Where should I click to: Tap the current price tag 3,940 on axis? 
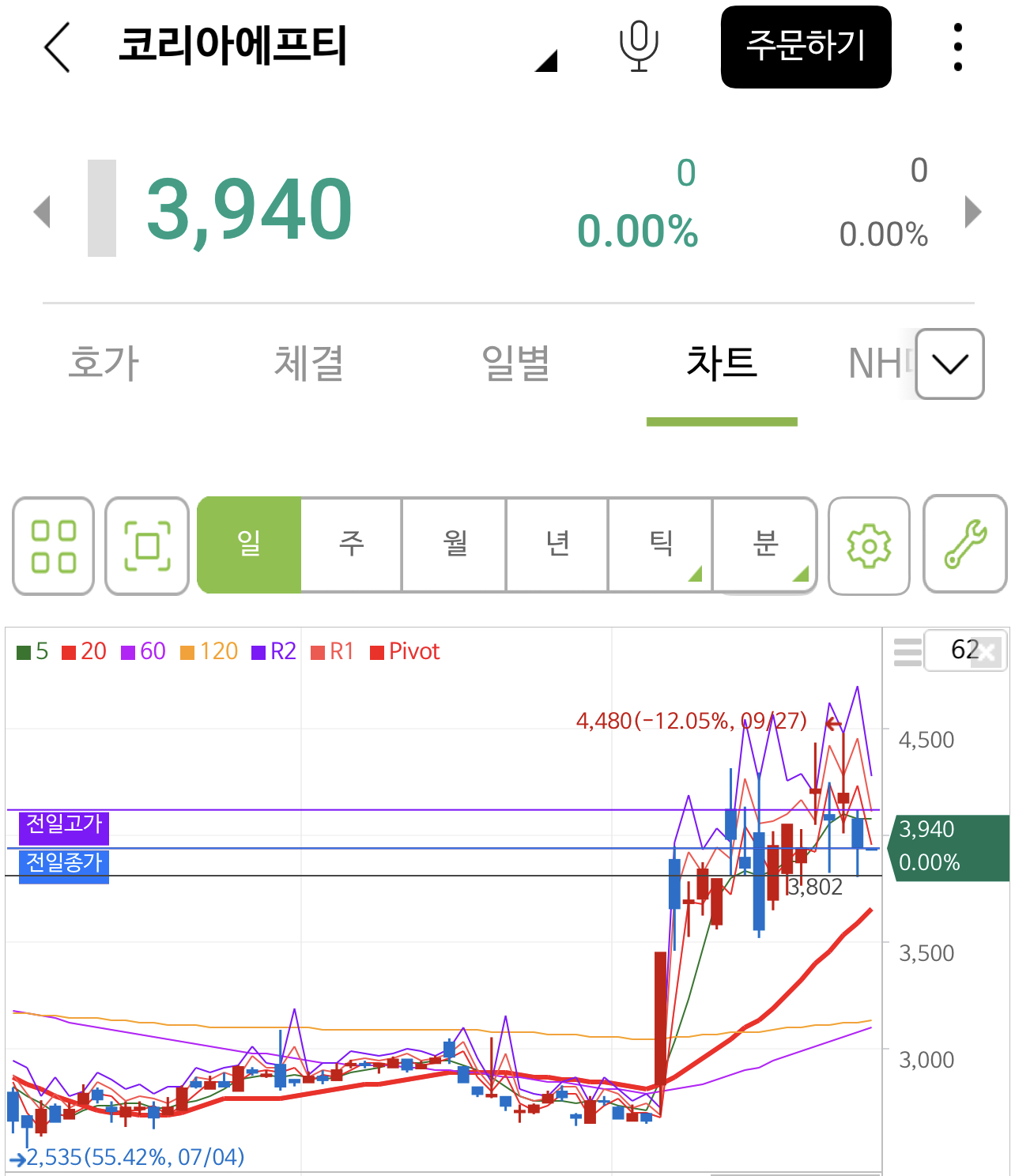pyautogui.click(x=949, y=846)
